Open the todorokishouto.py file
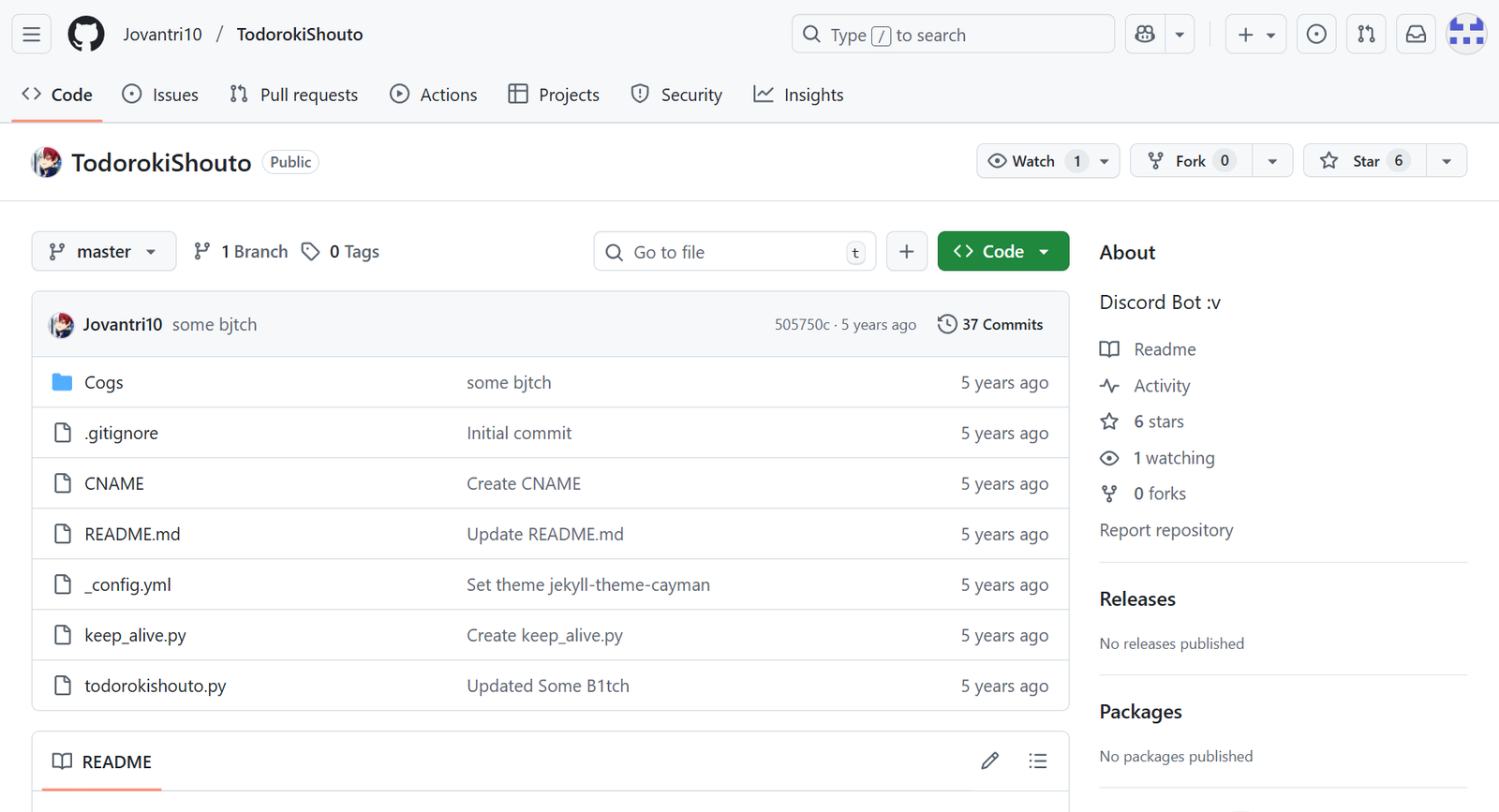This screenshot has width=1499, height=812. click(x=156, y=686)
